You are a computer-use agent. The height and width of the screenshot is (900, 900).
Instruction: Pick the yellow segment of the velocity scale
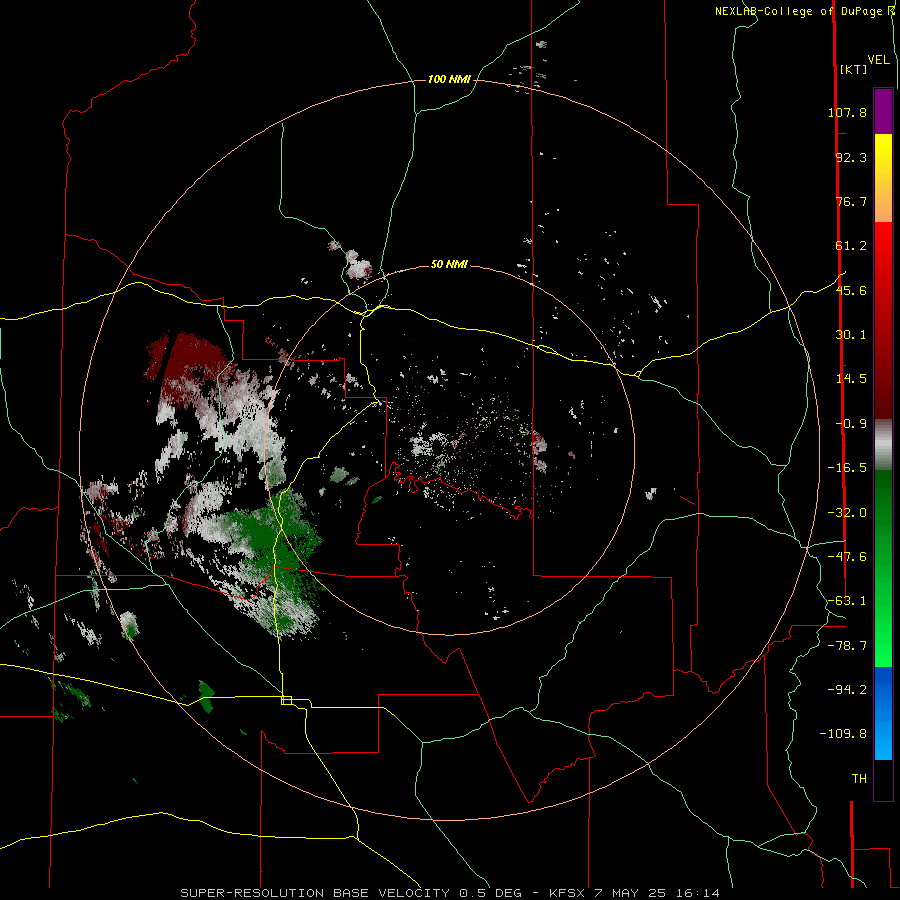pyautogui.click(x=883, y=155)
